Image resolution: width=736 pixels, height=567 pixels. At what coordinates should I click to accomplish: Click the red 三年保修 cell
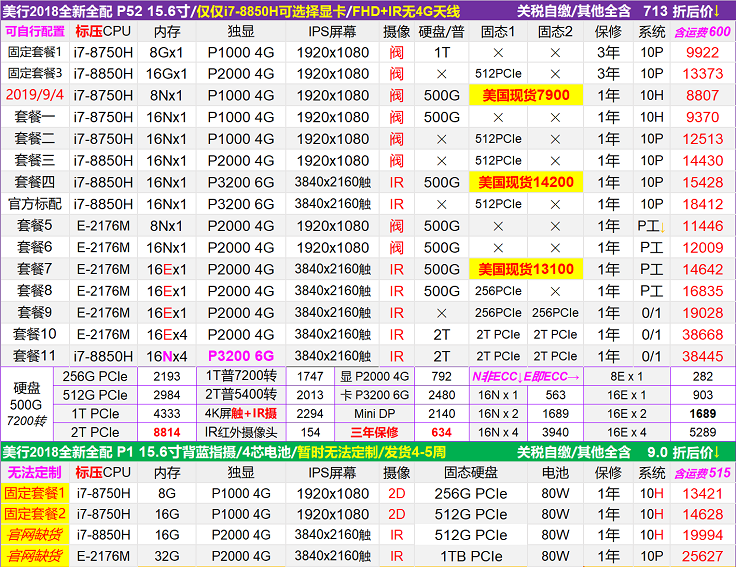coord(375,432)
